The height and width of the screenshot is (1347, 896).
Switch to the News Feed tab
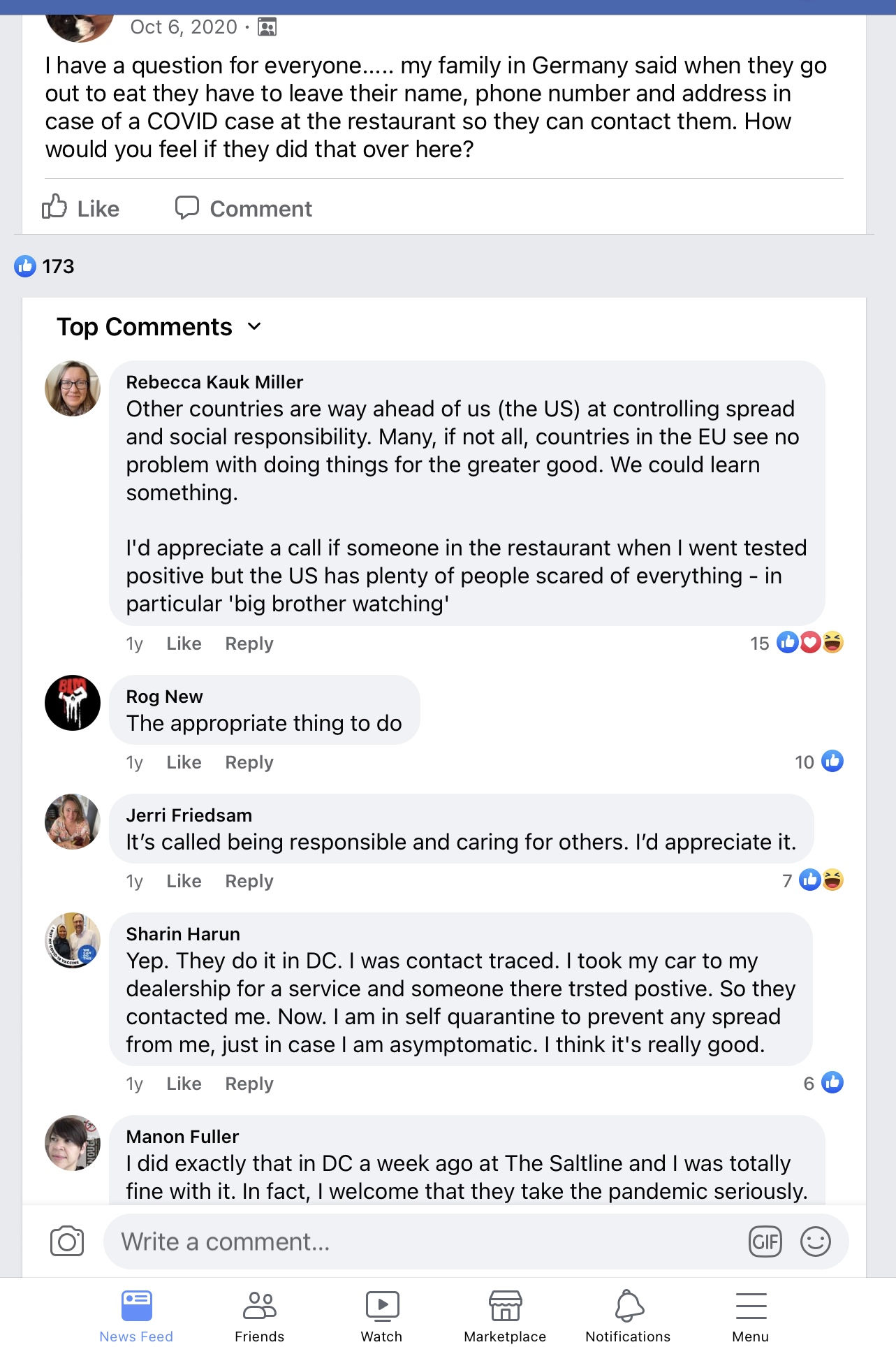tap(136, 1316)
